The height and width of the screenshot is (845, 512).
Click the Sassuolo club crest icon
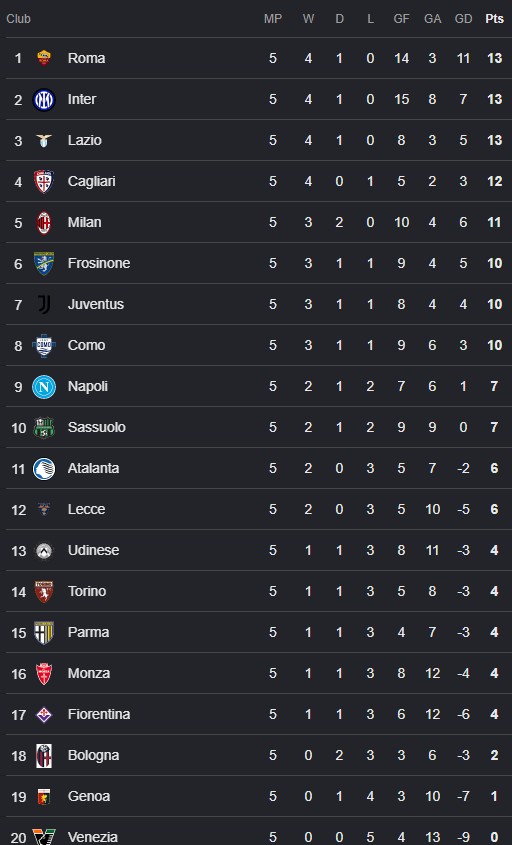(x=44, y=427)
